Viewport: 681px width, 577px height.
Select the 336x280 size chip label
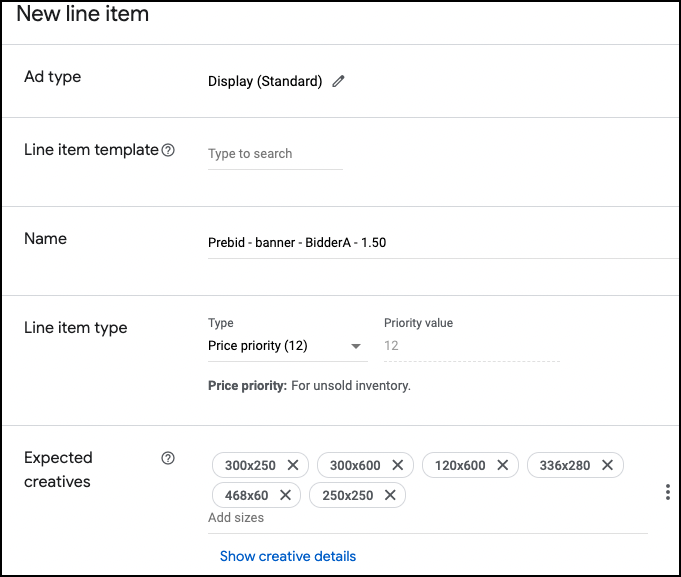point(563,465)
